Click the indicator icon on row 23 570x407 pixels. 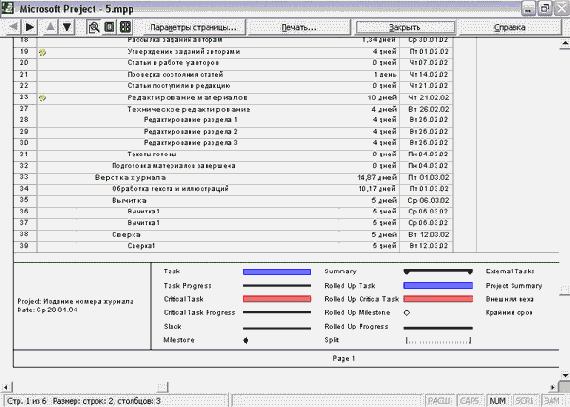pos(43,98)
